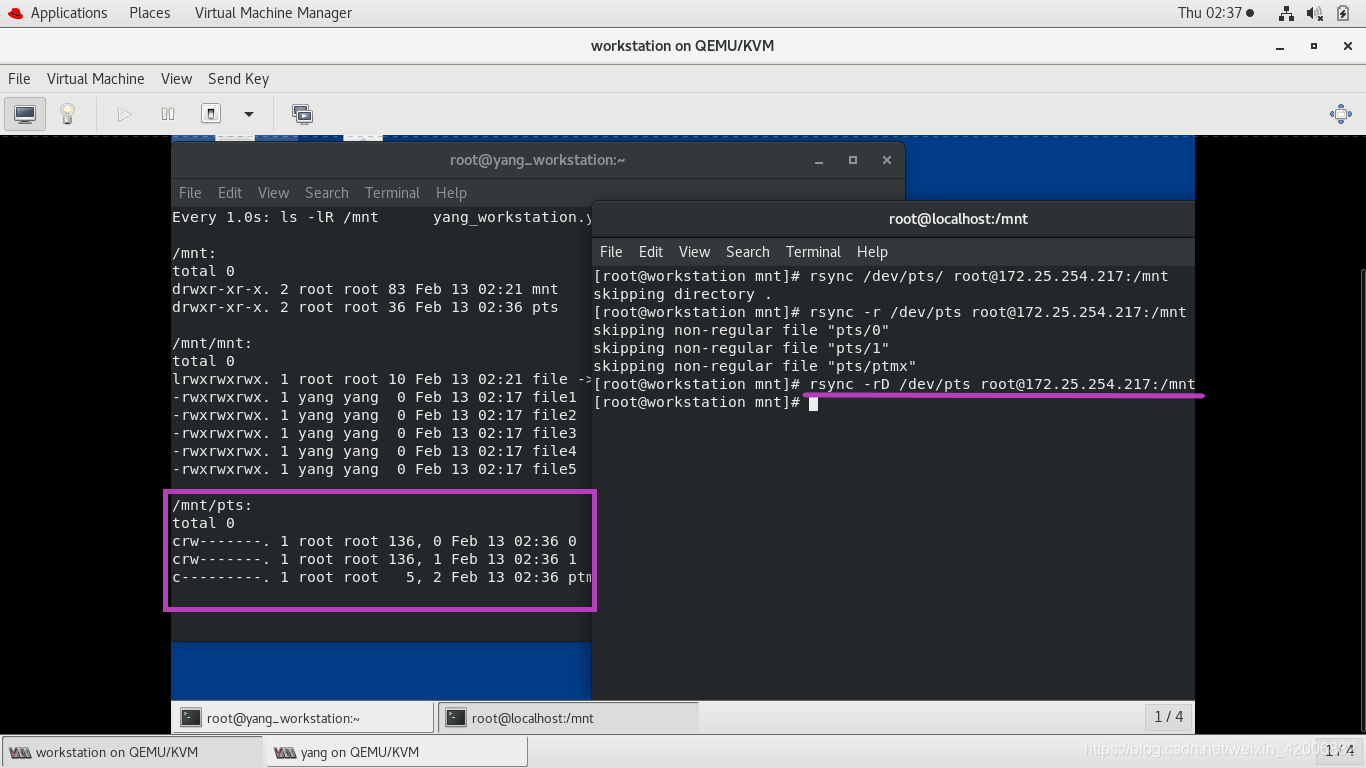Click listing row for file5
Viewport: 1366px width, 768px height.
click(374, 469)
